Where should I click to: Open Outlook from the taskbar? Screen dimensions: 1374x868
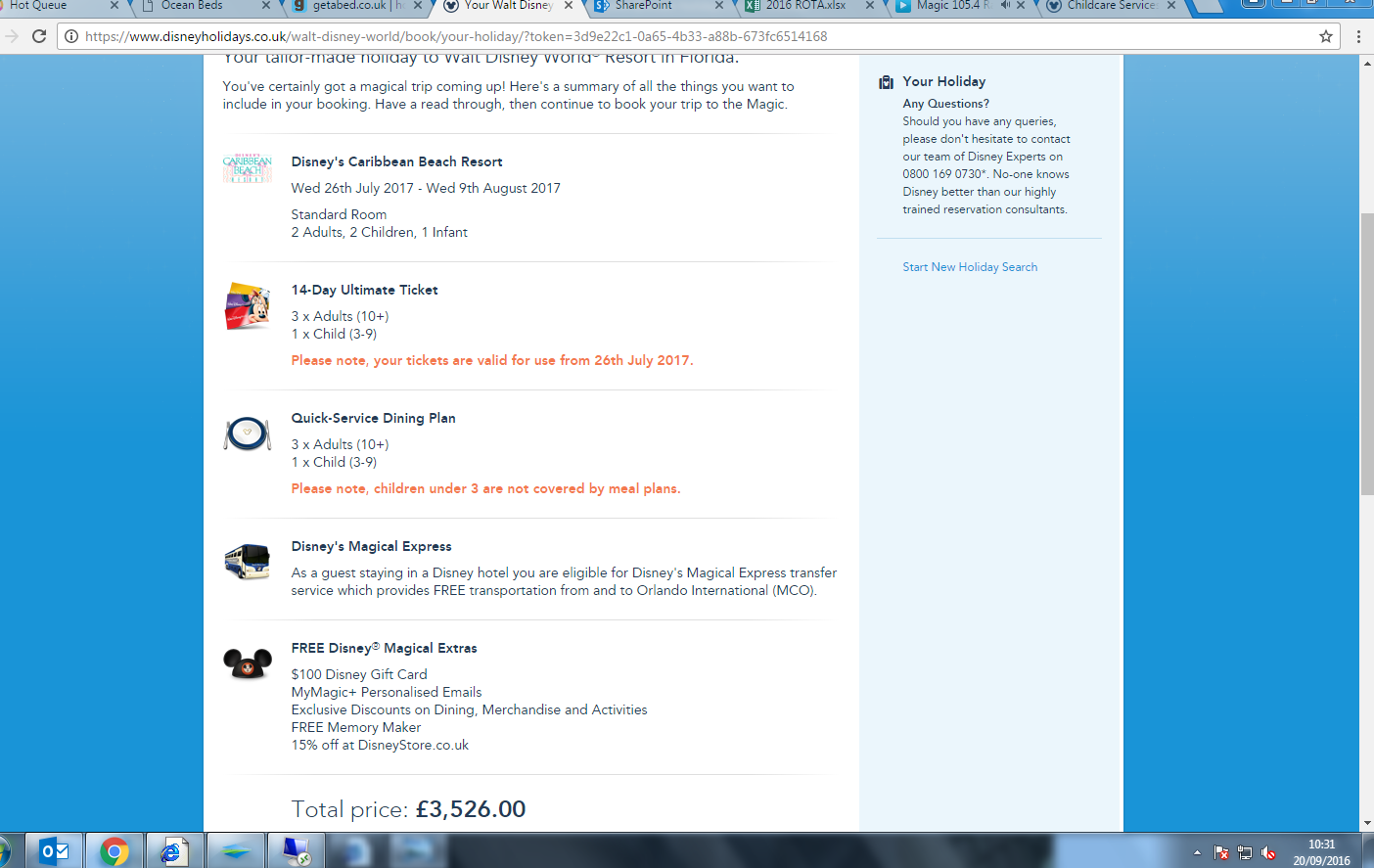tap(54, 851)
